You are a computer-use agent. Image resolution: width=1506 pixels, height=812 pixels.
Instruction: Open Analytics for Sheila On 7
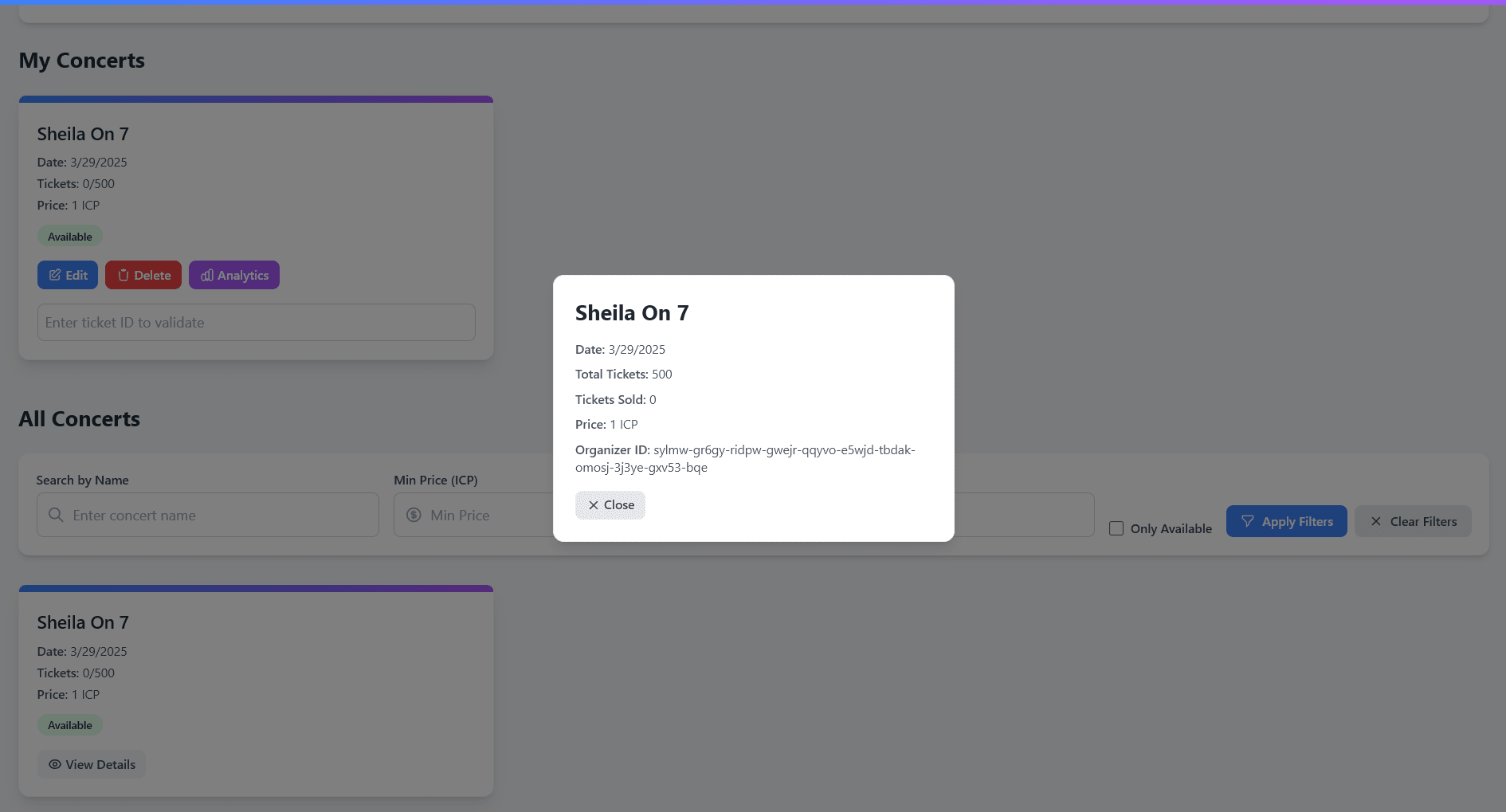(234, 275)
